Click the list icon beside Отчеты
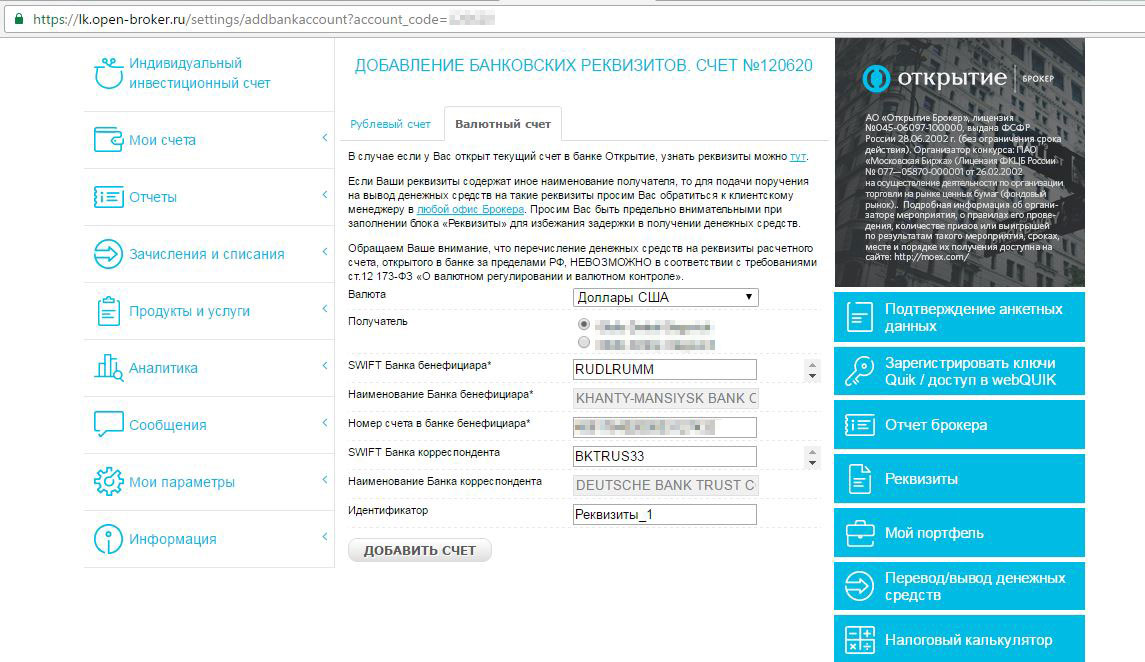This screenshot has width=1145, height=662. pyautogui.click(x=109, y=196)
